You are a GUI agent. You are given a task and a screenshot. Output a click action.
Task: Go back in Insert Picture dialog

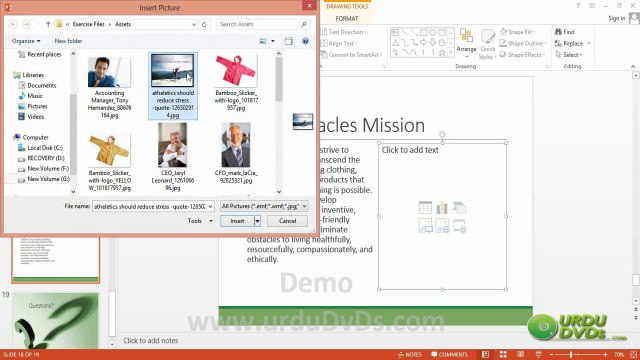[13, 24]
